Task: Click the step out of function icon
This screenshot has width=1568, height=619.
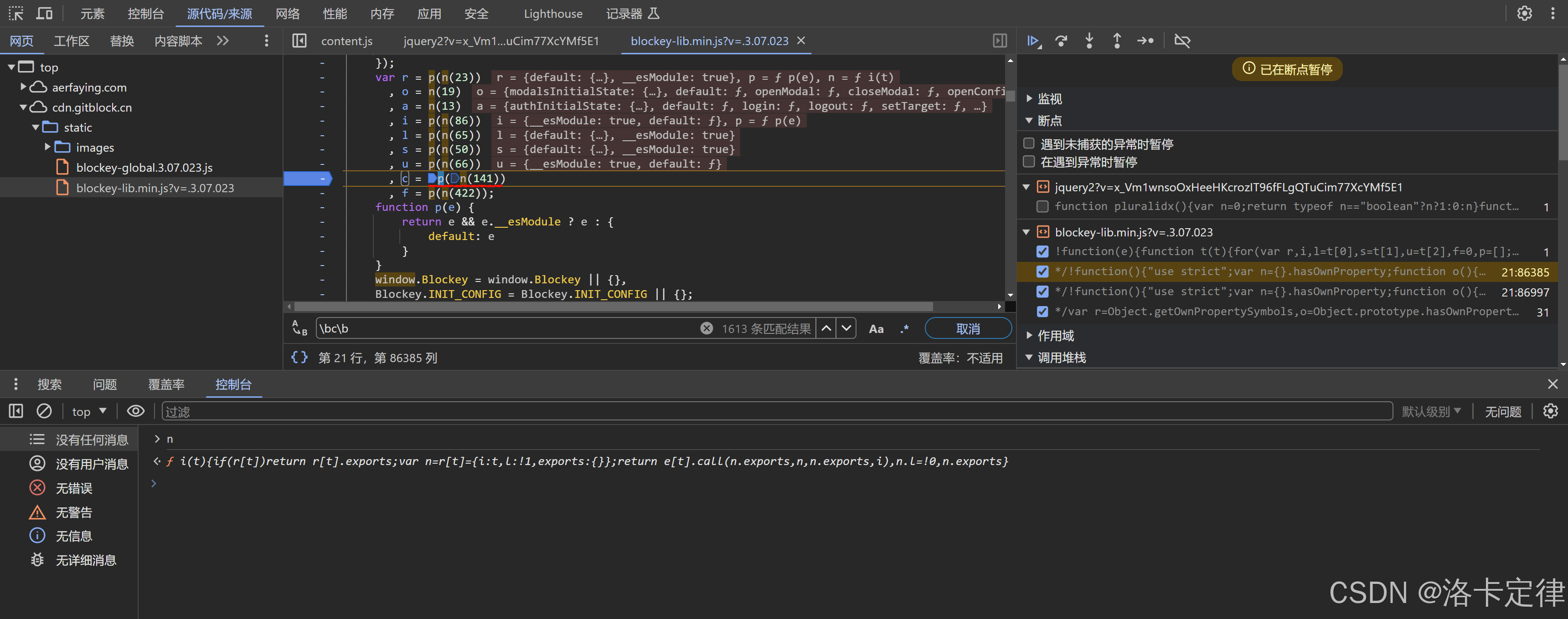Action: coord(1116,41)
